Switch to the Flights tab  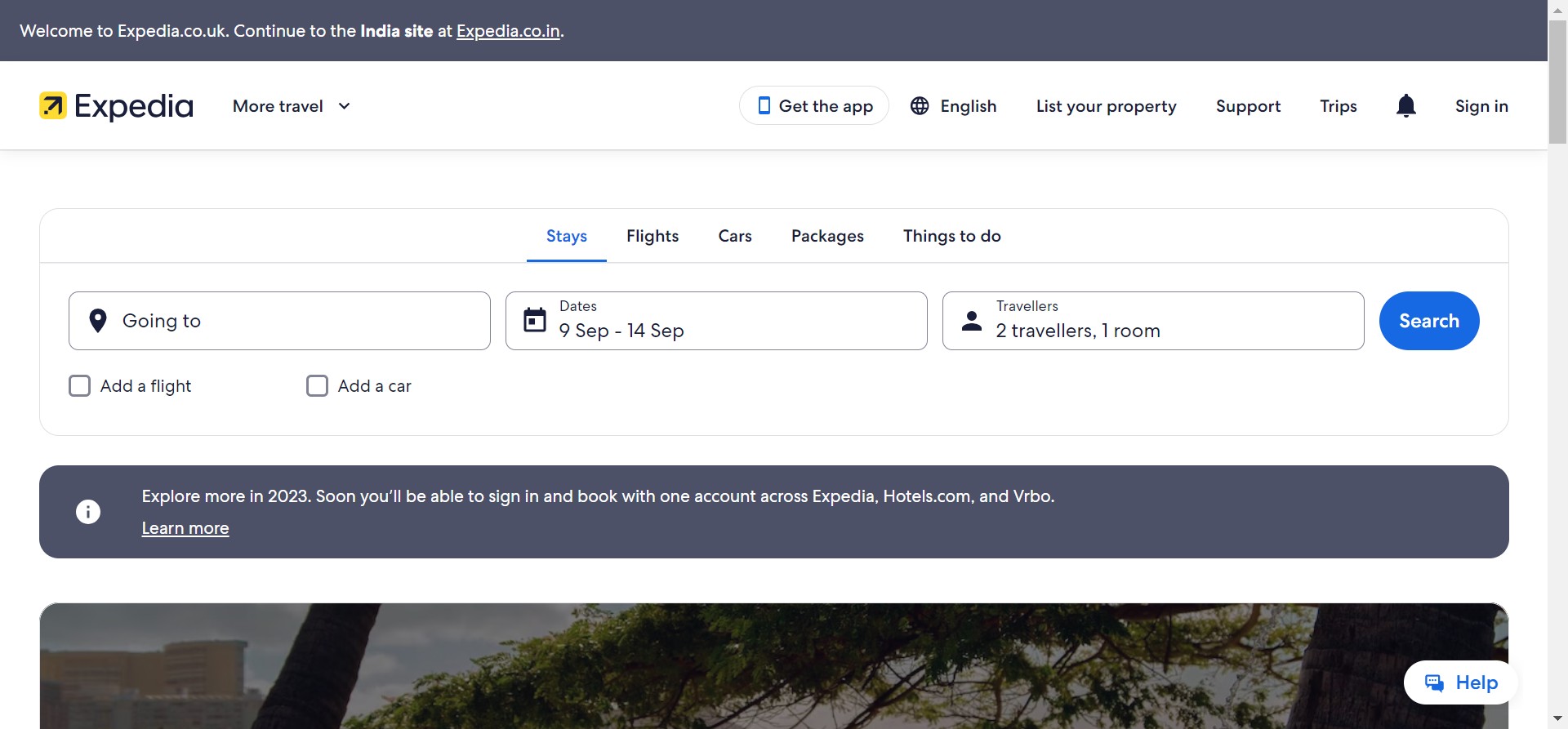(653, 236)
